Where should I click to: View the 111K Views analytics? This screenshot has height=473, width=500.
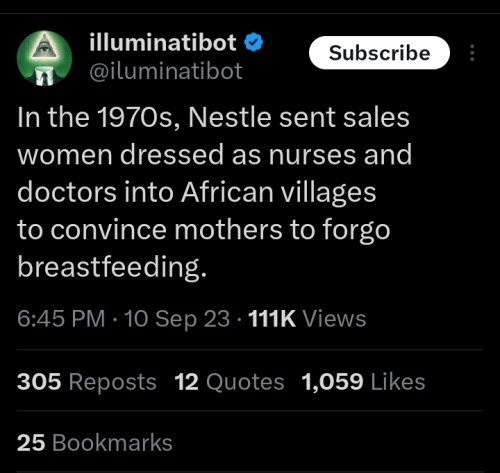pyautogui.click(x=307, y=318)
